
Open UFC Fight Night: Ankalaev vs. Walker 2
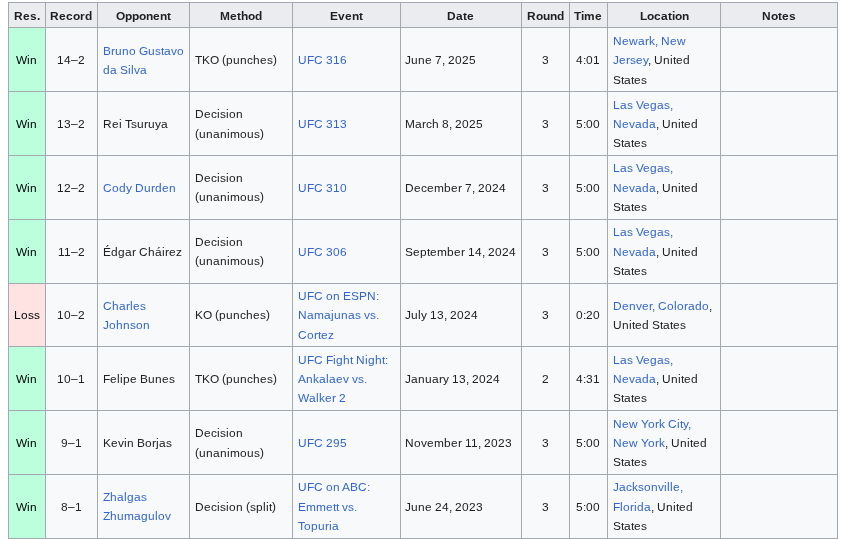[343, 379]
